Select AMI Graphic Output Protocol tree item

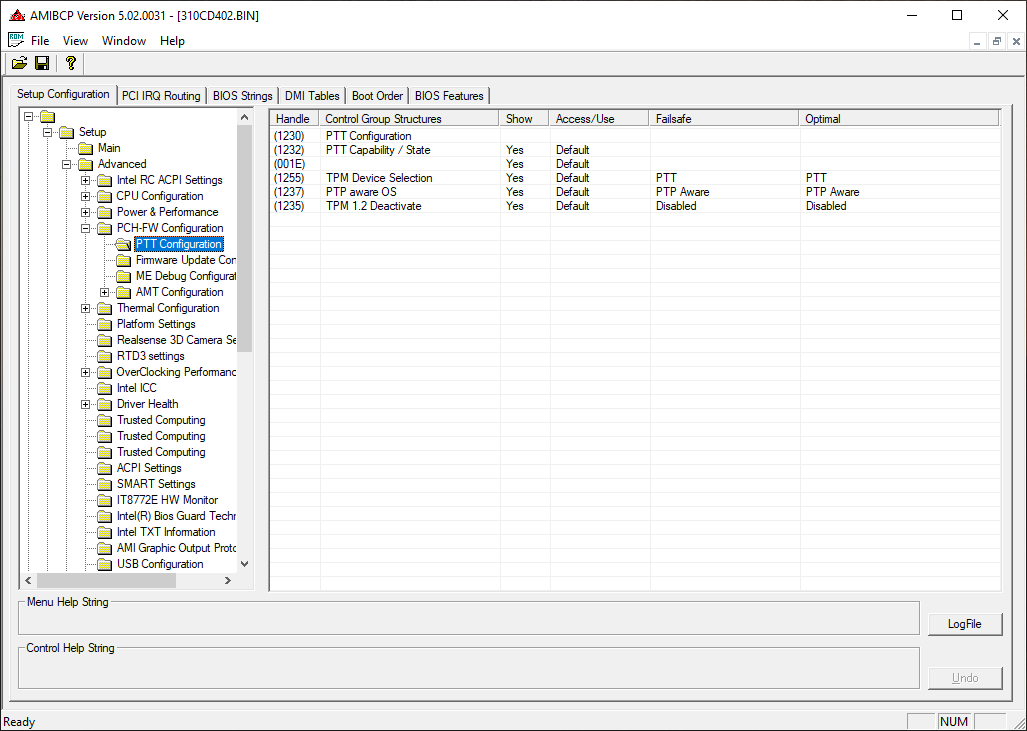[176, 548]
